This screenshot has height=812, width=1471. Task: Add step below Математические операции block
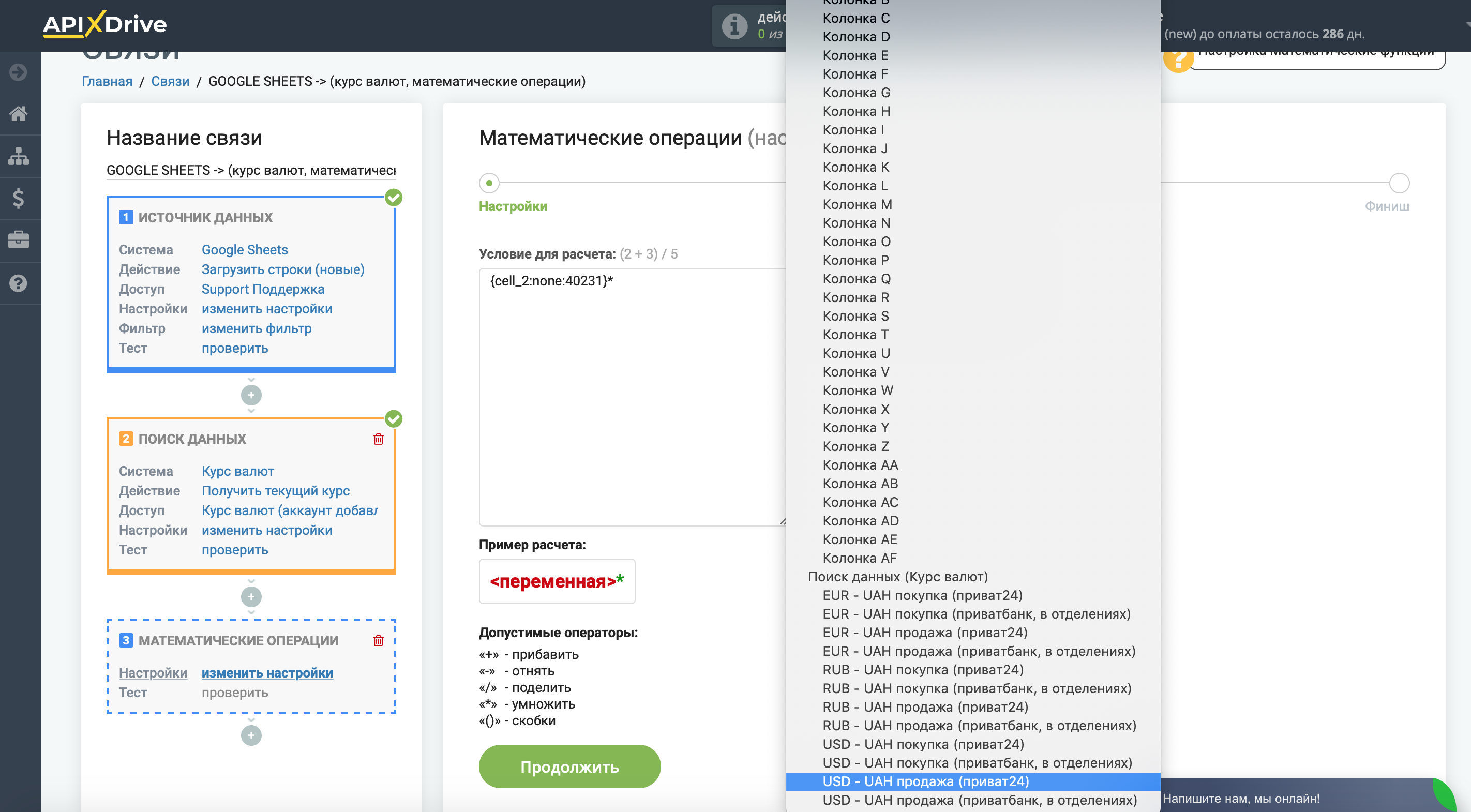pos(251,735)
